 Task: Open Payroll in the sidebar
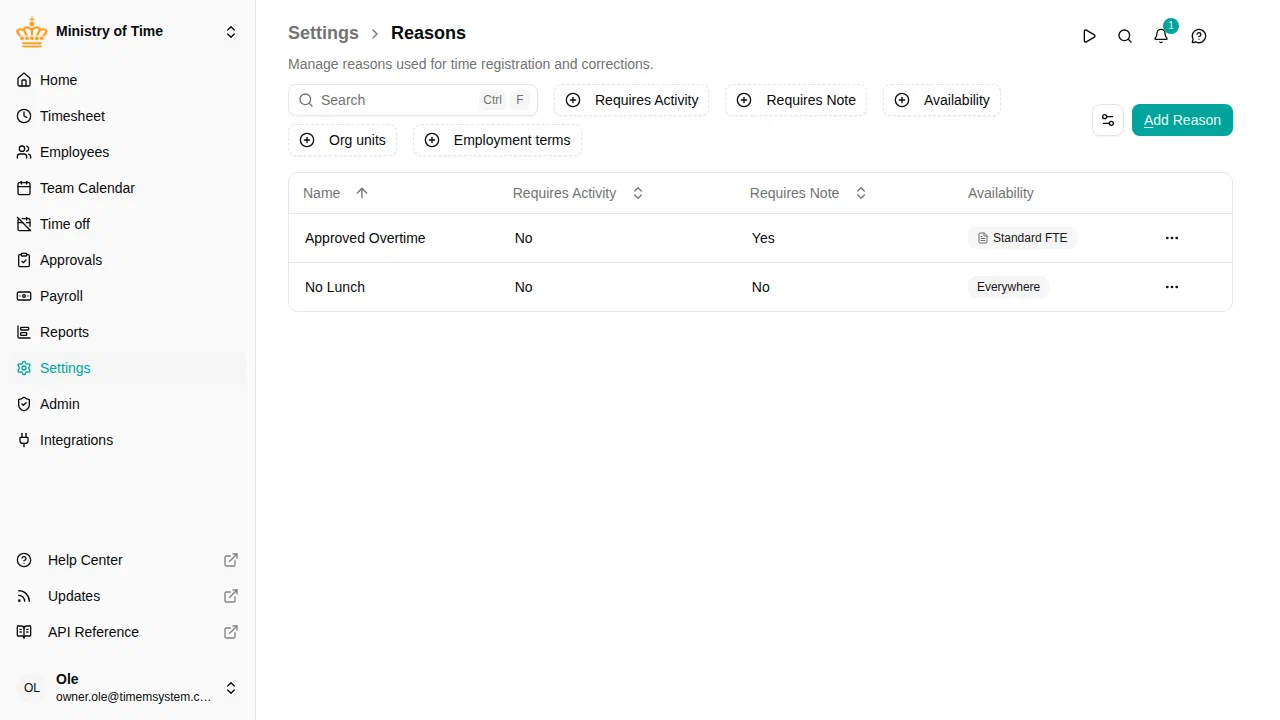(x=127, y=296)
